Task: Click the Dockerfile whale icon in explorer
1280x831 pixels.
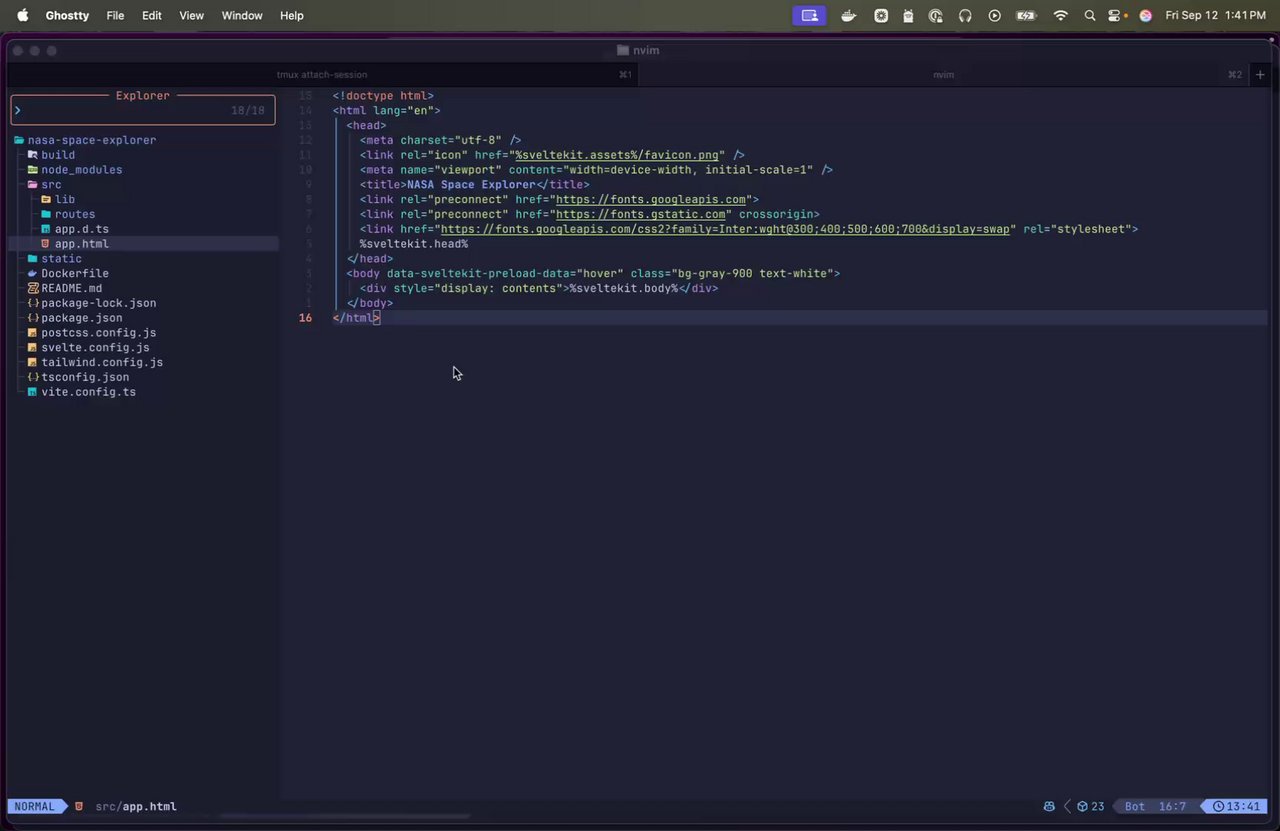Action: tap(32, 273)
